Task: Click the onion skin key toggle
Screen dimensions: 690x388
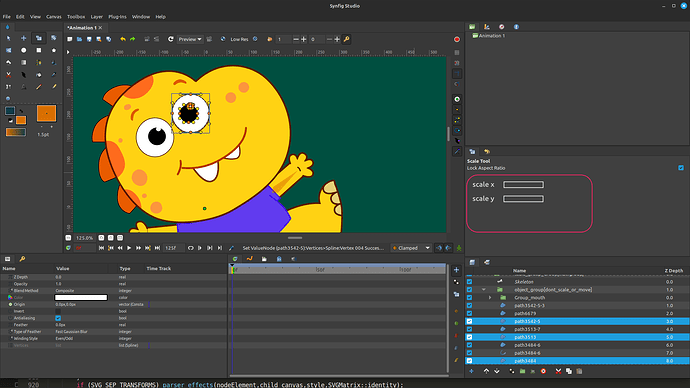Action: (346, 39)
